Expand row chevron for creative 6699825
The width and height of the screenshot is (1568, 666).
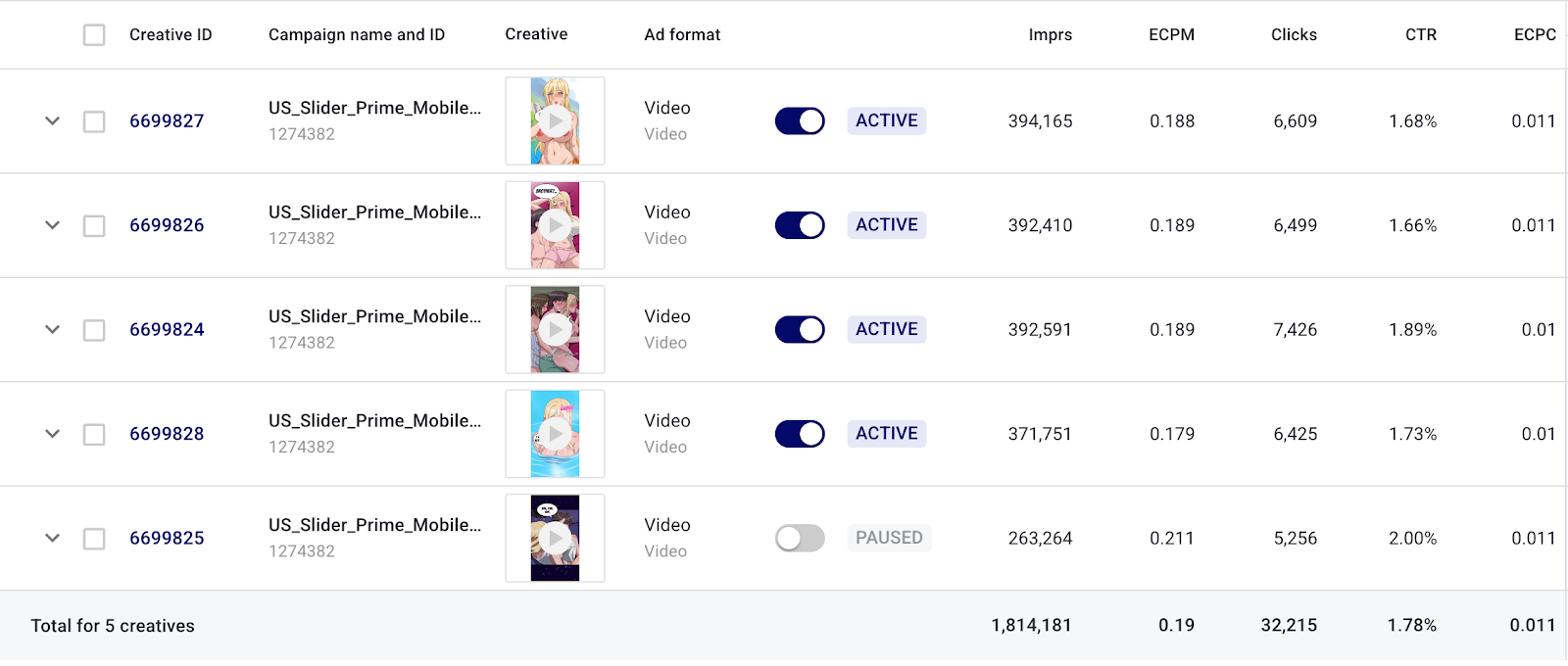[53, 538]
